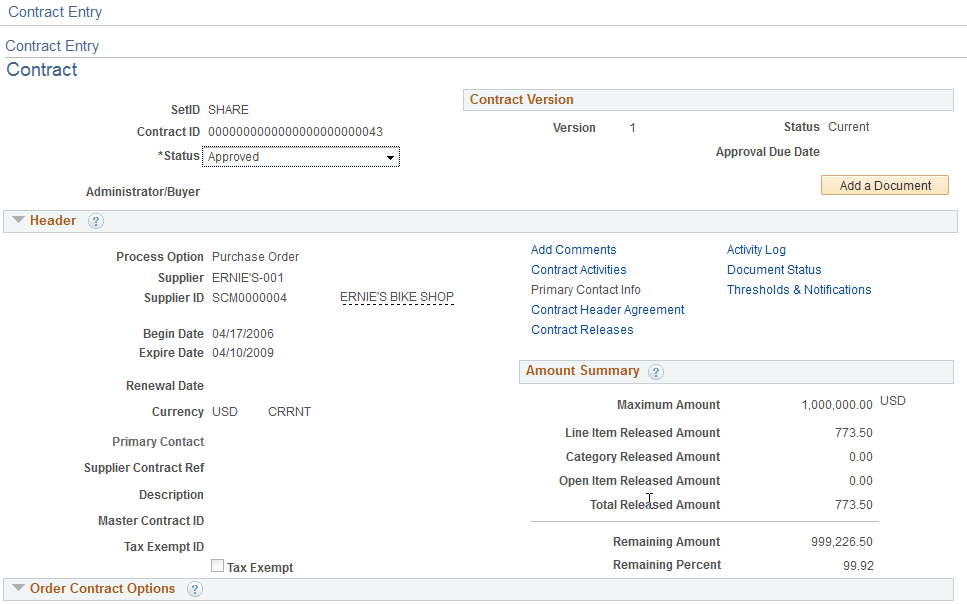Click the Header section title
The height and width of the screenshot is (604, 967).
[x=53, y=220]
